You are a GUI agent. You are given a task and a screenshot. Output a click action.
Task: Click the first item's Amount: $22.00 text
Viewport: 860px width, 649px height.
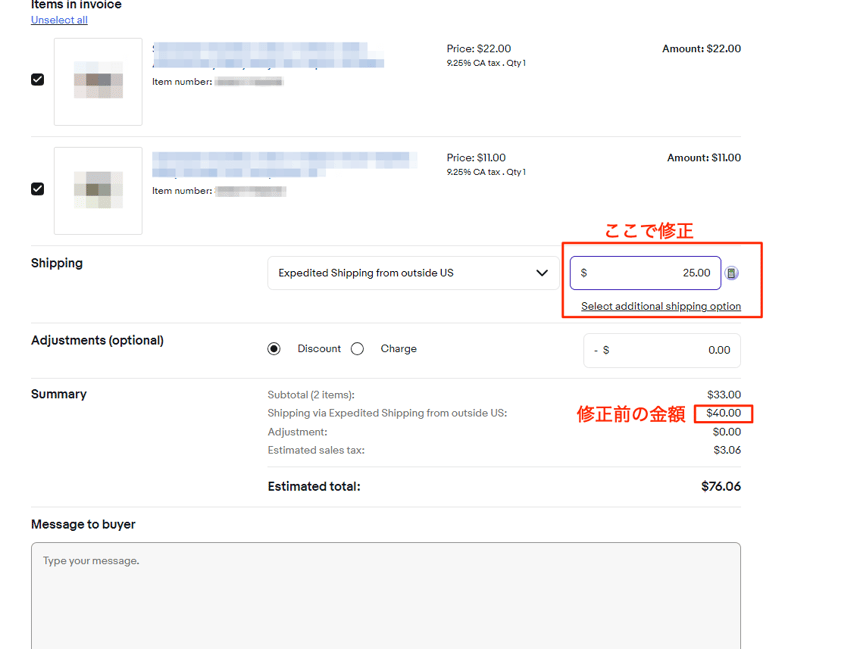[701, 49]
